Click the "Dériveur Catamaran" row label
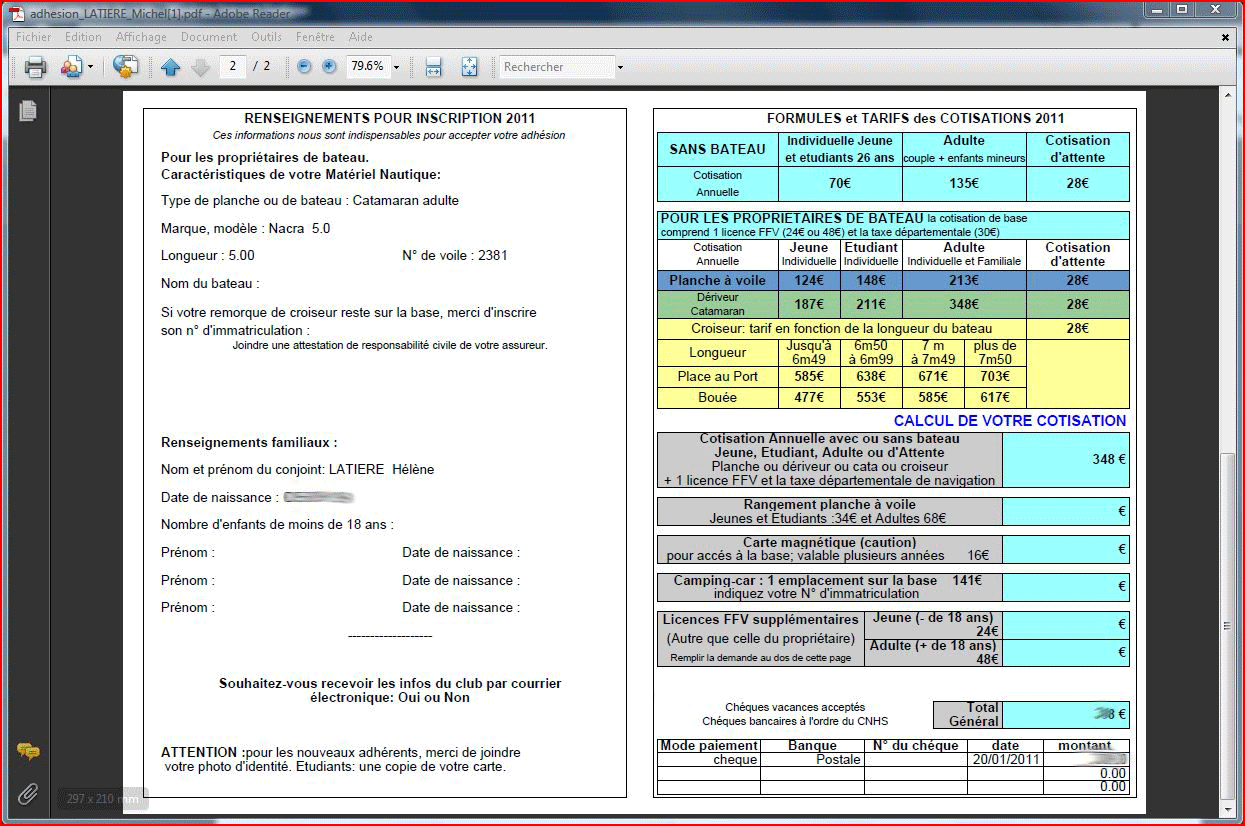The height and width of the screenshot is (826, 1245). pos(717,304)
